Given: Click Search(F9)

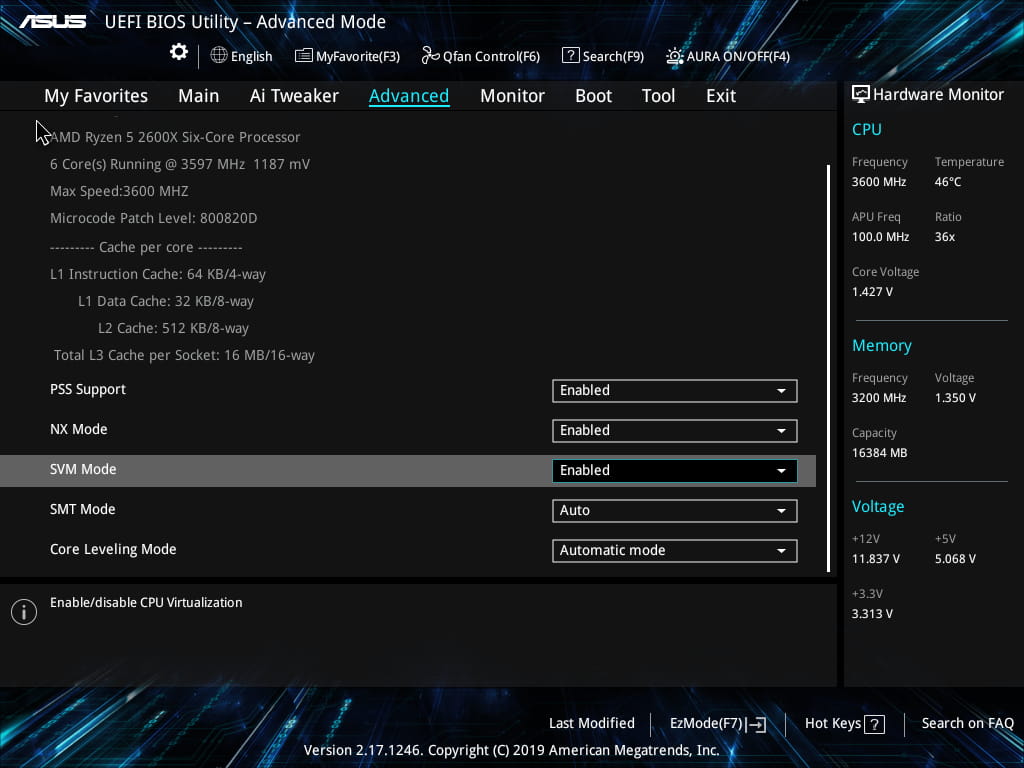Looking at the screenshot, I should [603, 56].
